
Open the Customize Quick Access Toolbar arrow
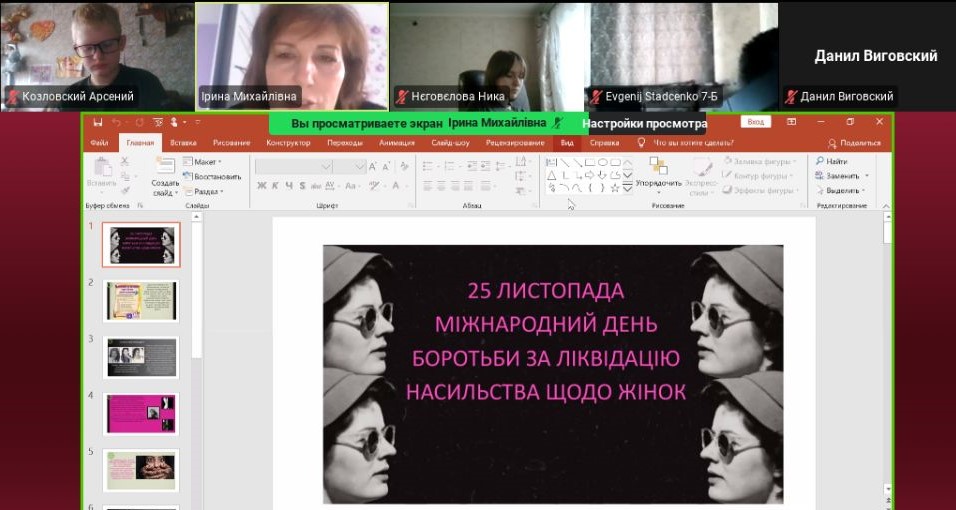198,122
